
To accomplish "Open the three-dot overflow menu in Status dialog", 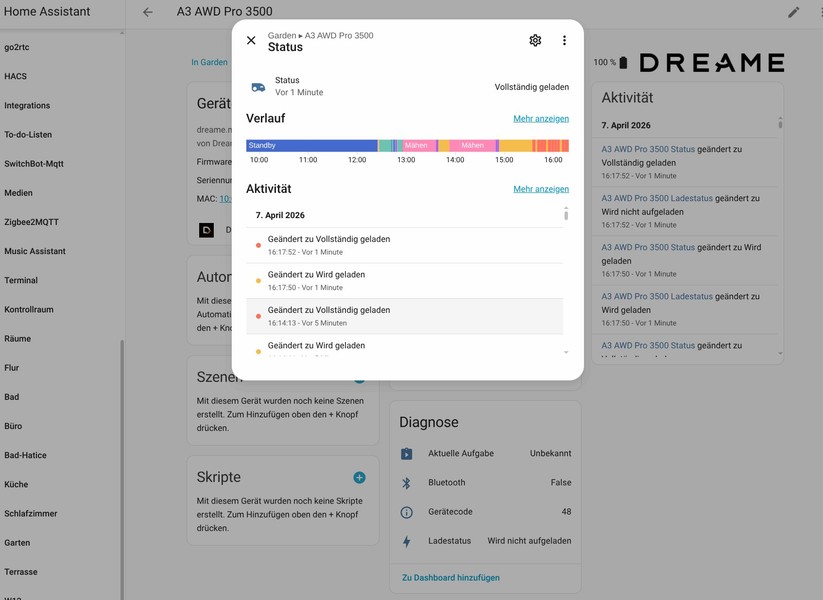I will coord(564,40).
